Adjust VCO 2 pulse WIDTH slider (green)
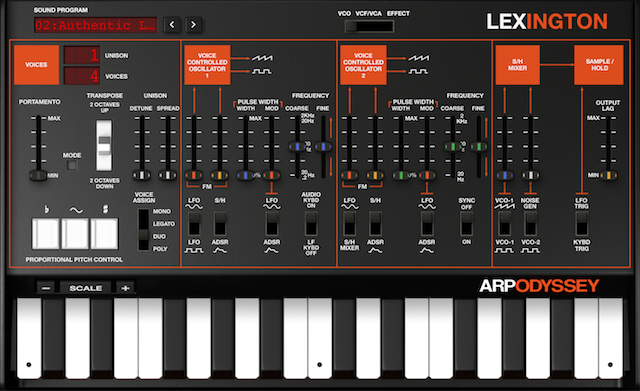 tap(401, 176)
